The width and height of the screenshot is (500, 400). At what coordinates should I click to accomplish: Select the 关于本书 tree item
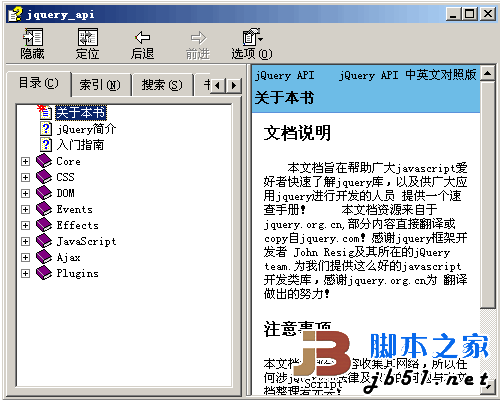click(81, 113)
